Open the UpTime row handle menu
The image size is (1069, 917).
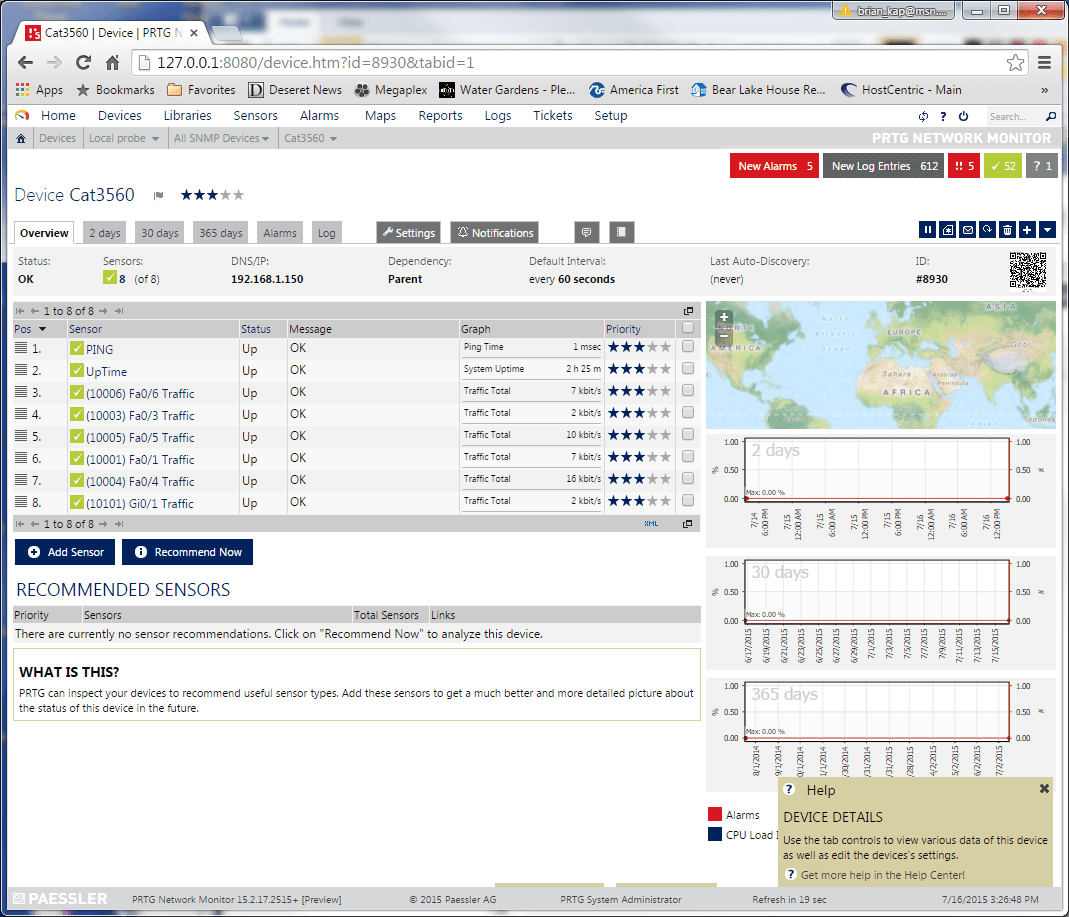point(21,370)
